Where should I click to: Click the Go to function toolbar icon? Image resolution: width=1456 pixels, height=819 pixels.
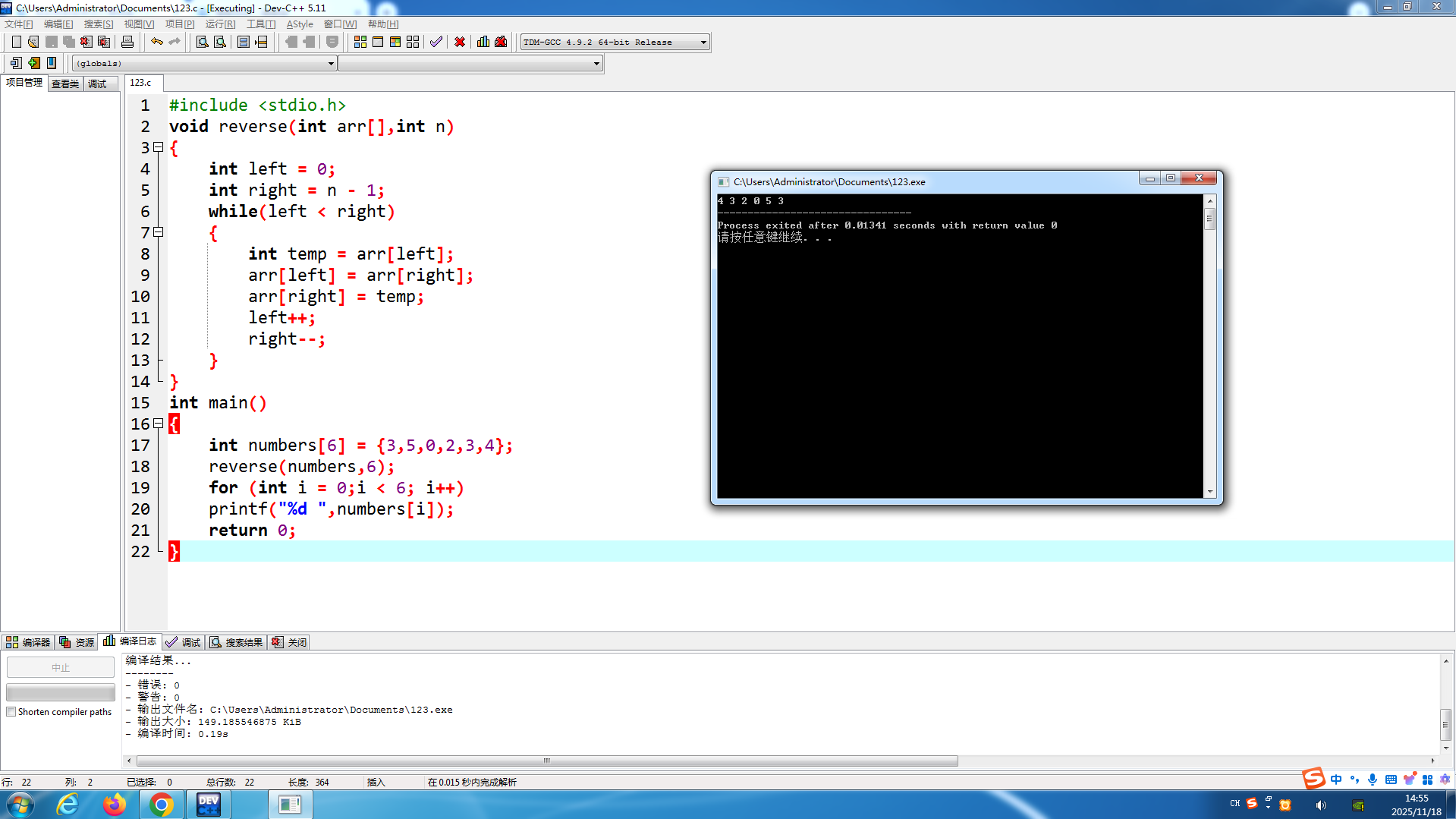coord(244,42)
